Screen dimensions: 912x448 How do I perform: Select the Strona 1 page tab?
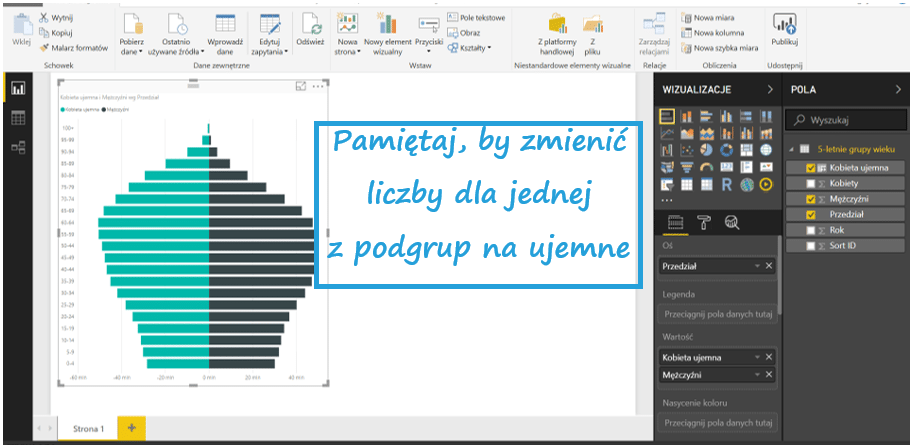pos(87,428)
